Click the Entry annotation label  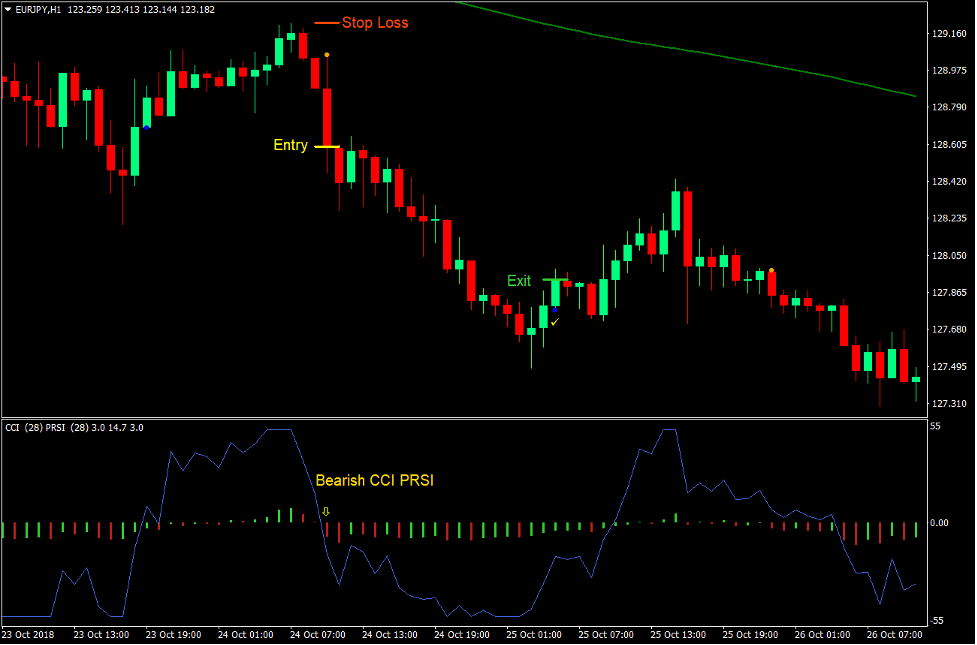click(x=288, y=145)
